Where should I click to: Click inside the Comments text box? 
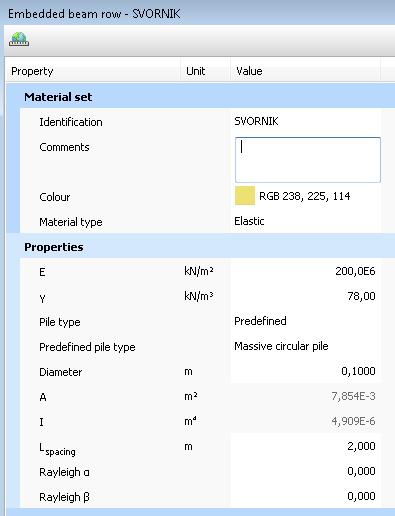[308, 160]
